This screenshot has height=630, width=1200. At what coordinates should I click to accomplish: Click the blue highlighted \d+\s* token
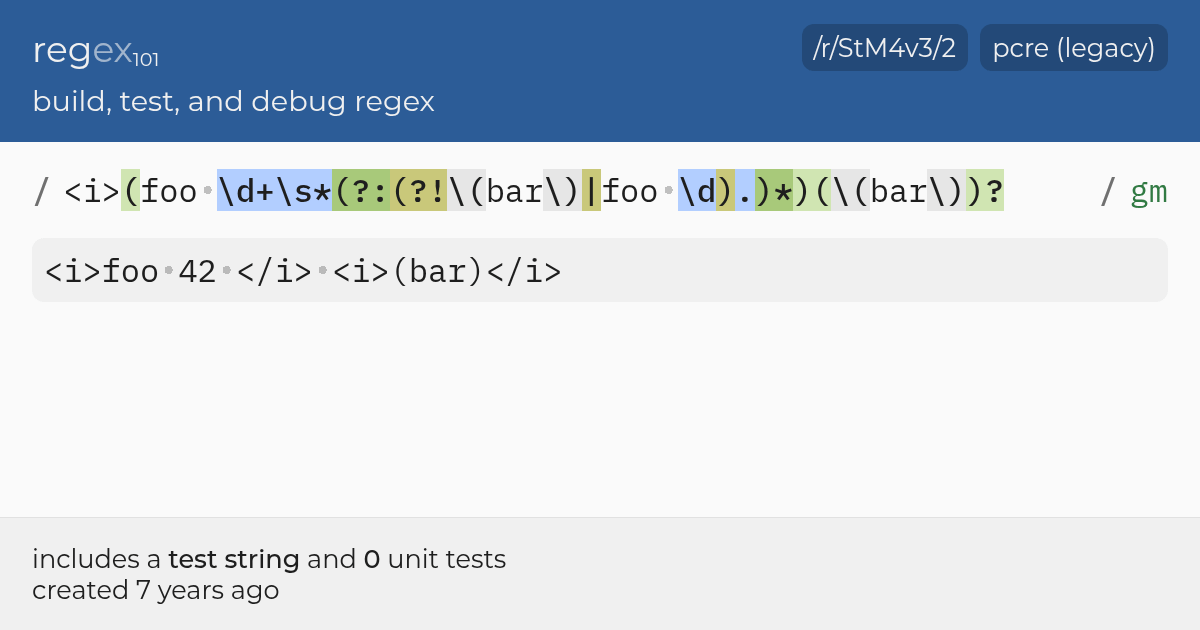coord(274,191)
